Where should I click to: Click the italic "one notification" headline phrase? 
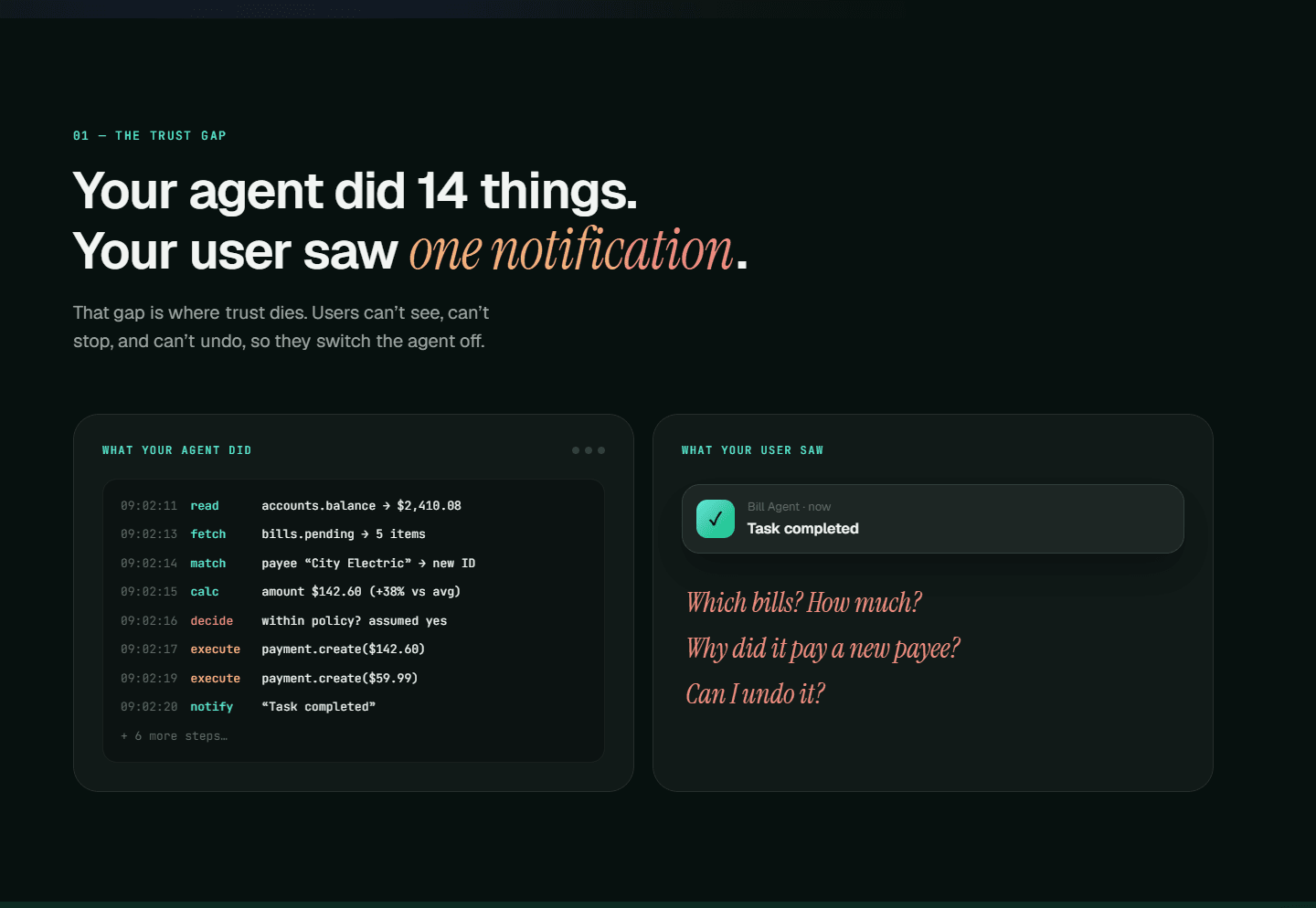click(x=571, y=250)
